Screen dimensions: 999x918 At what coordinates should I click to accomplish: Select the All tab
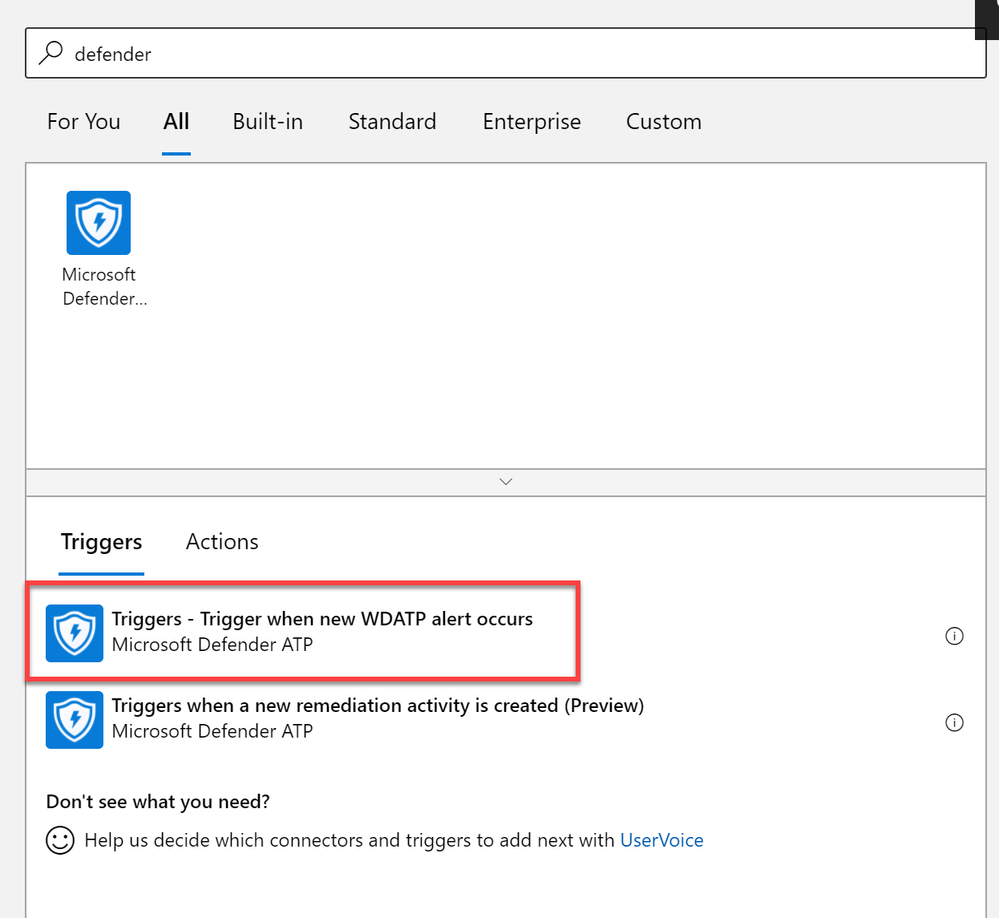pos(176,121)
